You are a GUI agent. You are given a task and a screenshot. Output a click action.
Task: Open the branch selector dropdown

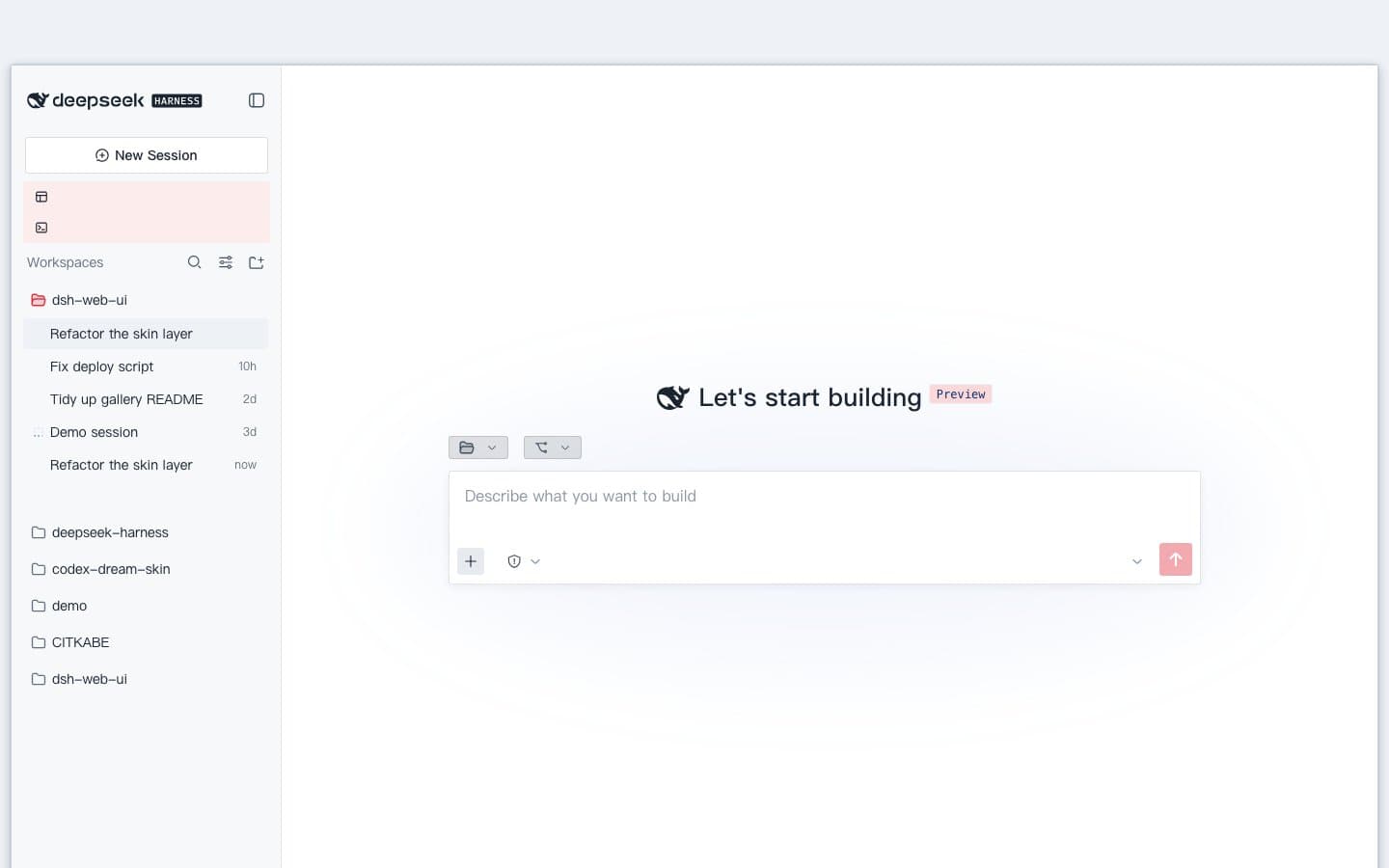click(x=553, y=448)
